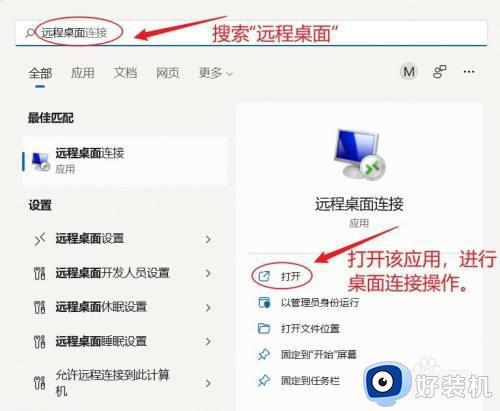Expand the chevron for 允许远程连接到此计算机

[208, 383]
